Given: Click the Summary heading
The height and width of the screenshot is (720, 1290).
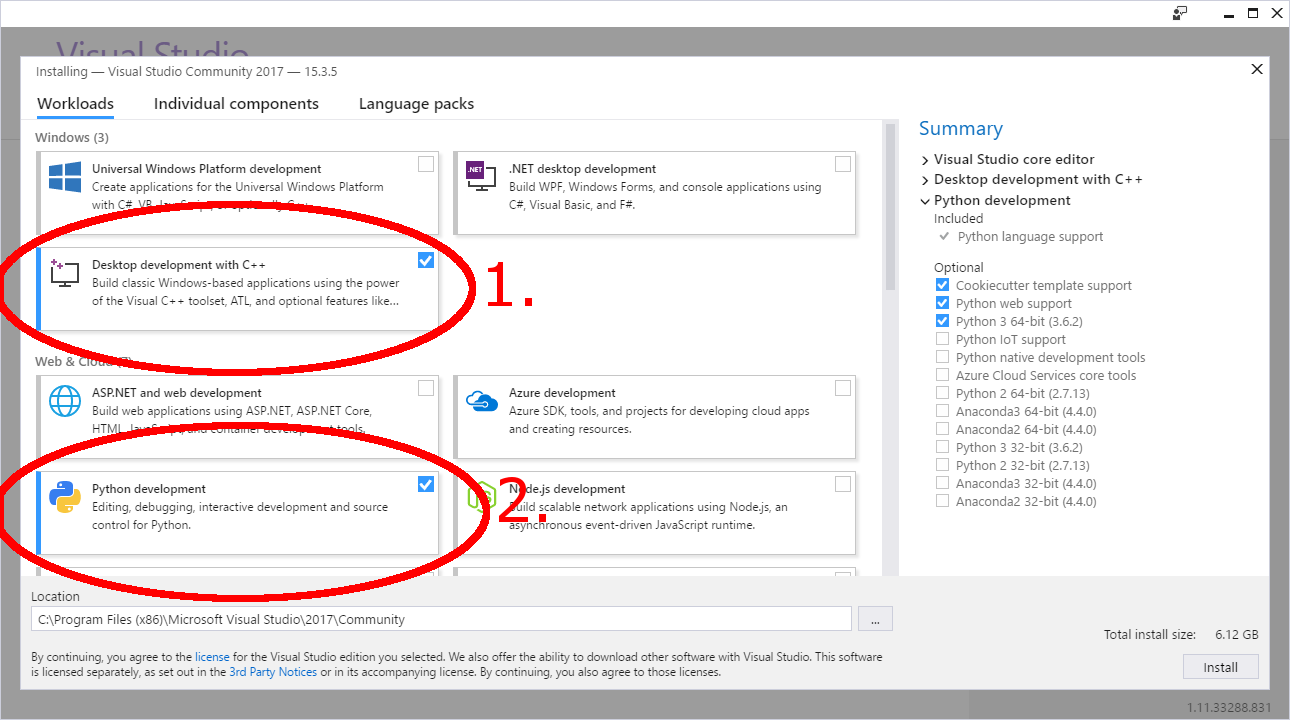Looking at the screenshot, I should pos(961,128).
